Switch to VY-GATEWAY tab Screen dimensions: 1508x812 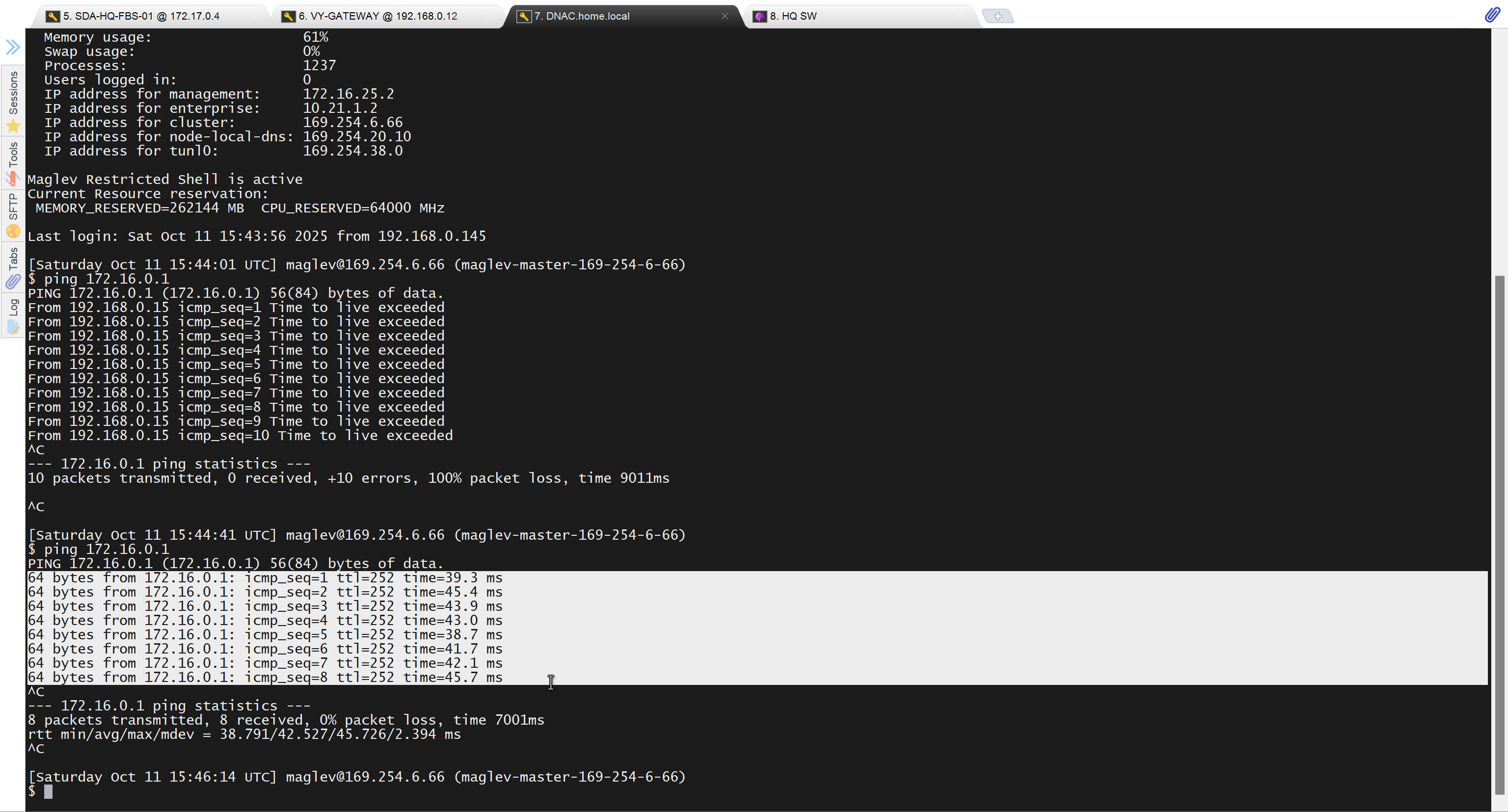[378, 16]
